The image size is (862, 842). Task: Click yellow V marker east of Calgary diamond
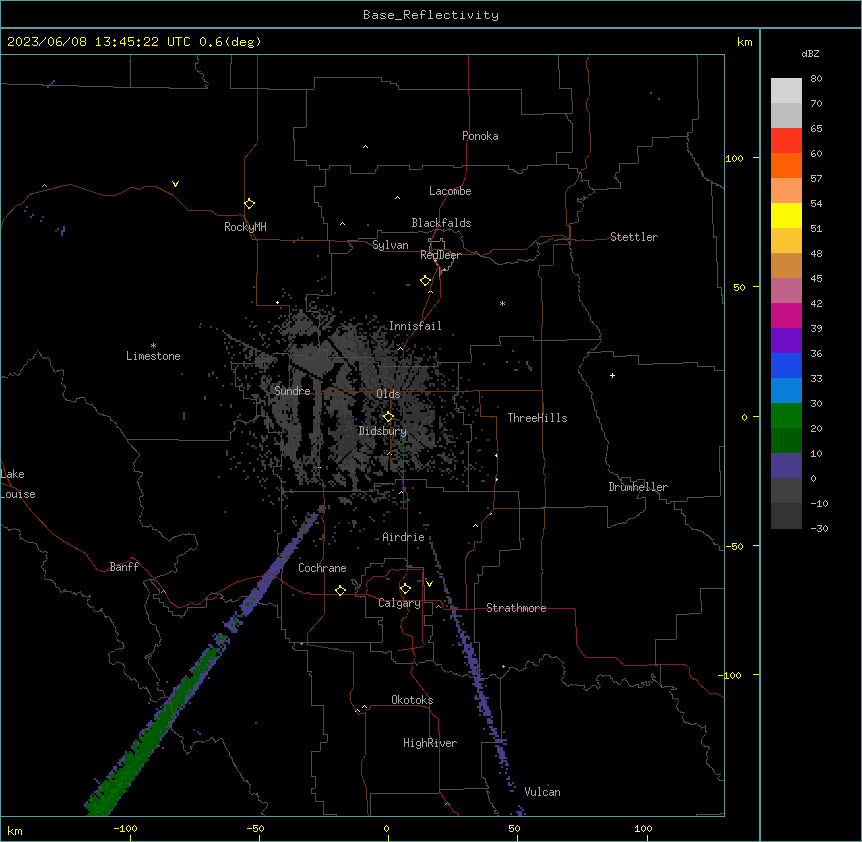click(429, 584)
